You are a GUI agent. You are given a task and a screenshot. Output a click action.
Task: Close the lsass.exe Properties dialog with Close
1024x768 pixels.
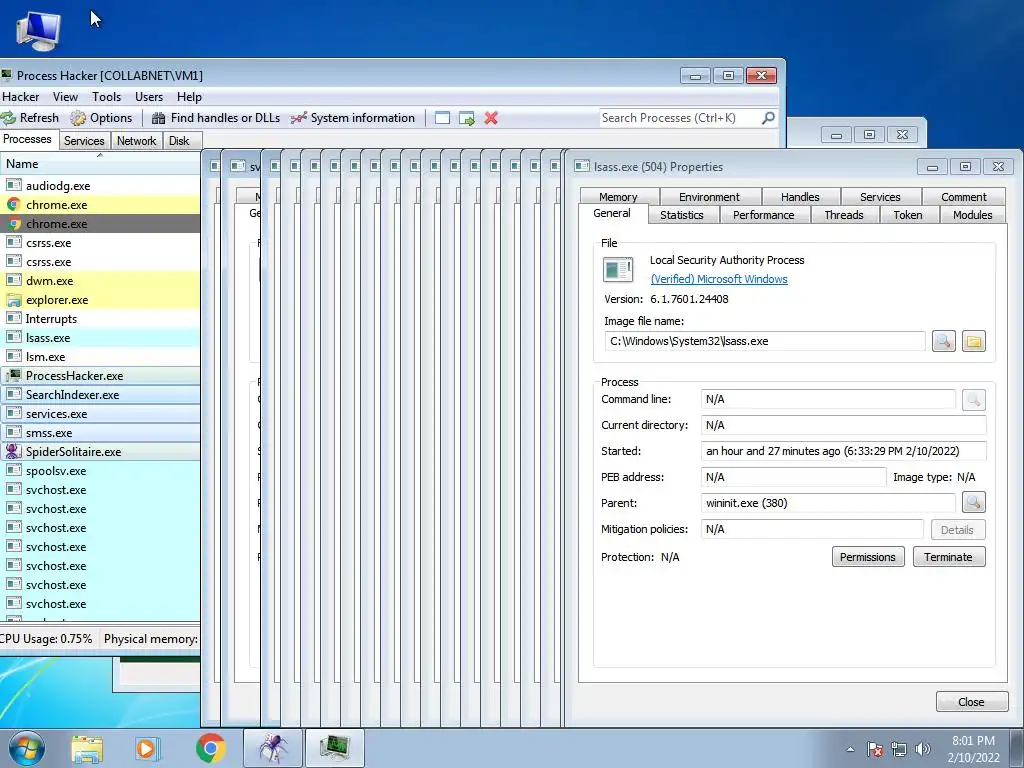coord(971,702)
